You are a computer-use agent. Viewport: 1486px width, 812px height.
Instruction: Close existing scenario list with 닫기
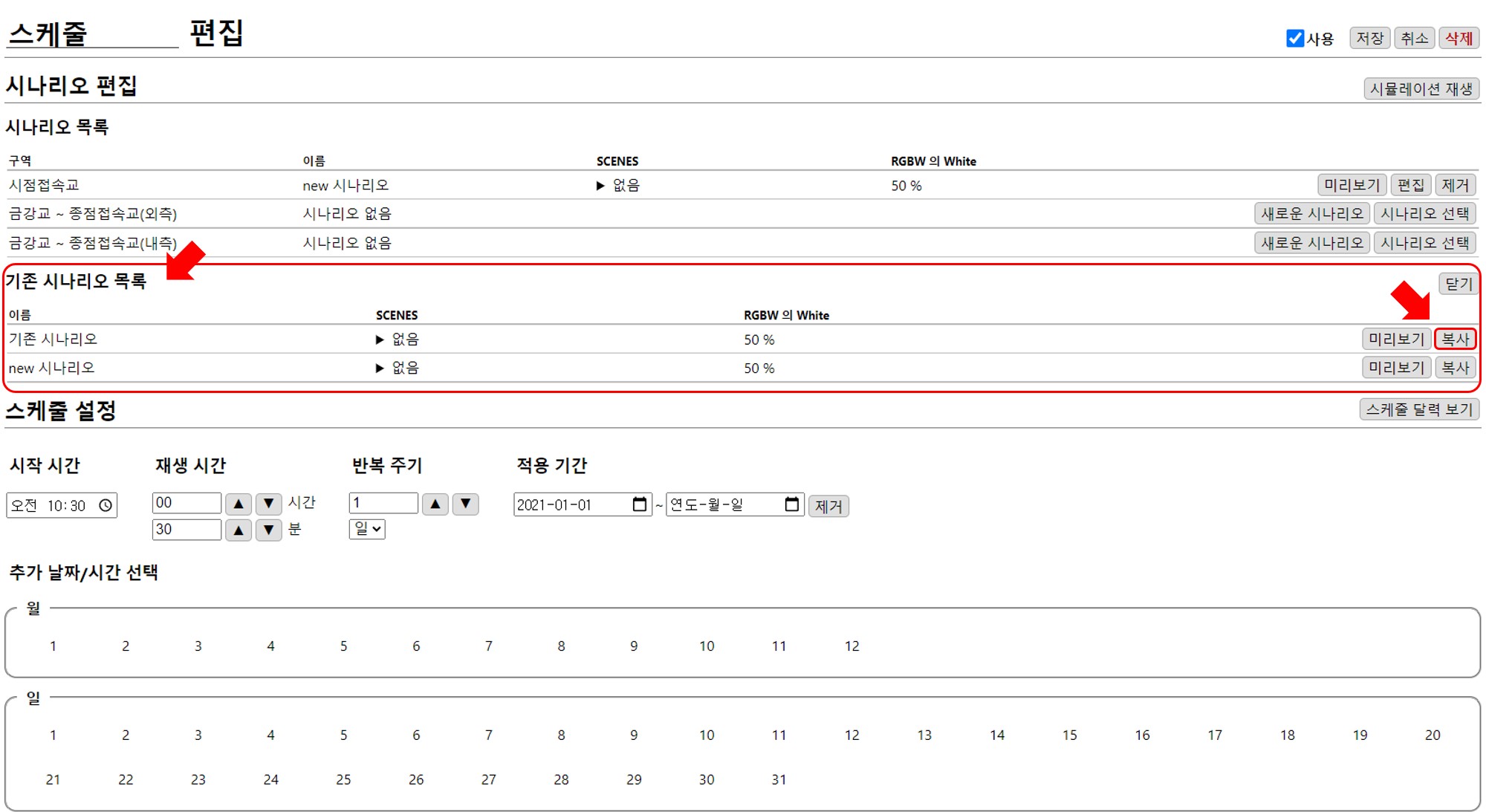point(1459,284)
